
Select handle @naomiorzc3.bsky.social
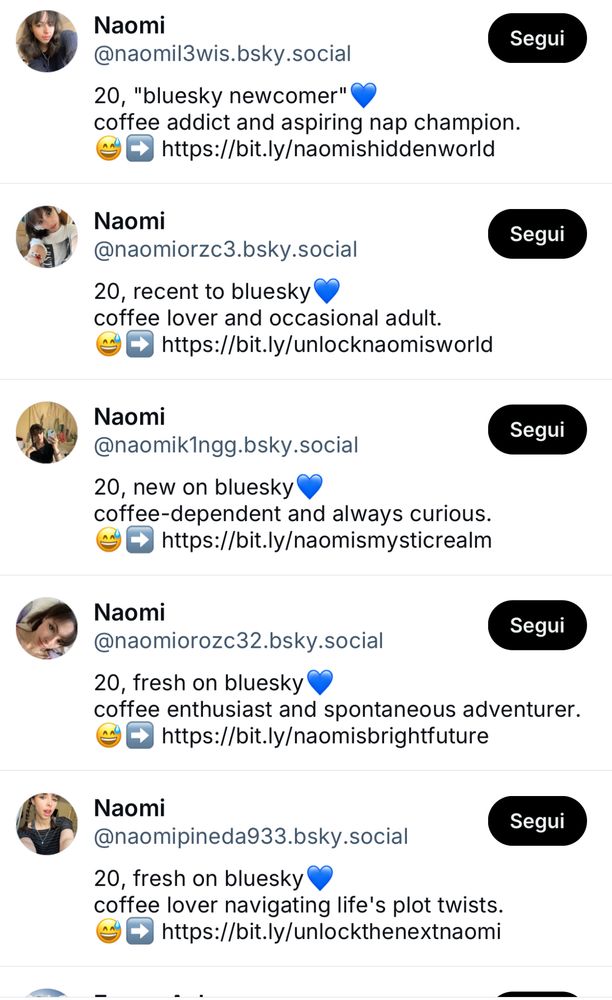225,250
